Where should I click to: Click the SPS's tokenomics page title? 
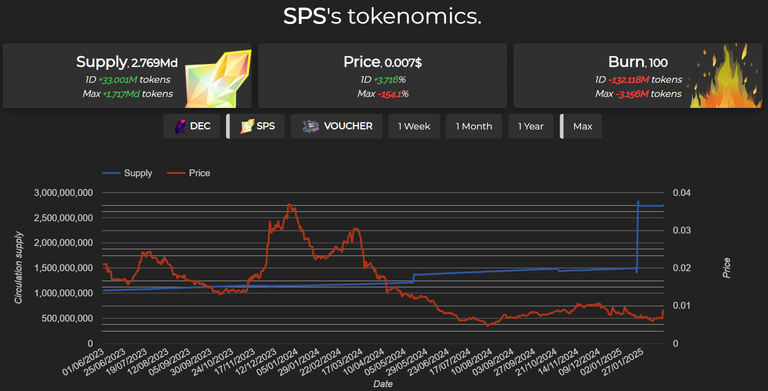pyautogui.click(x=383, y=17)
